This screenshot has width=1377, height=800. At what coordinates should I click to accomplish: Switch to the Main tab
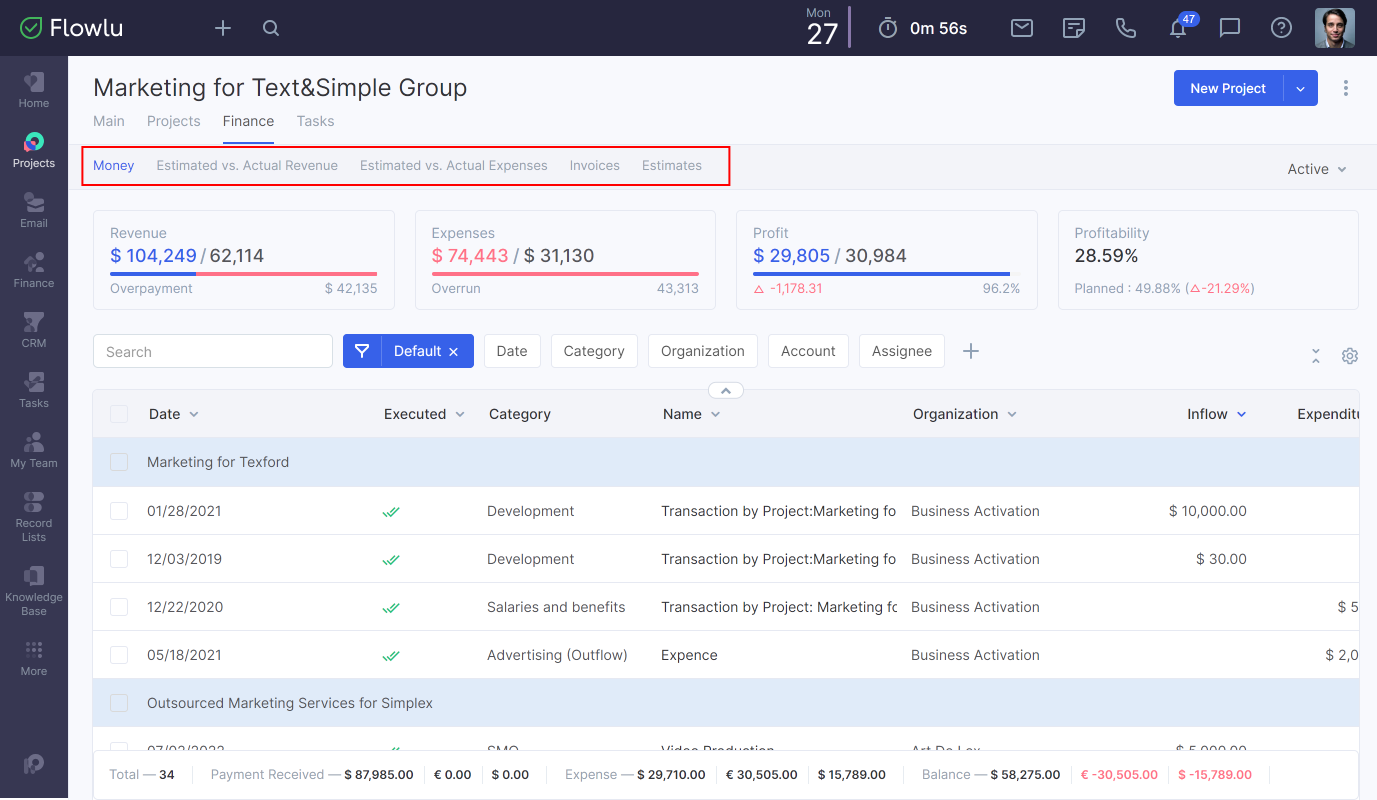109,121
